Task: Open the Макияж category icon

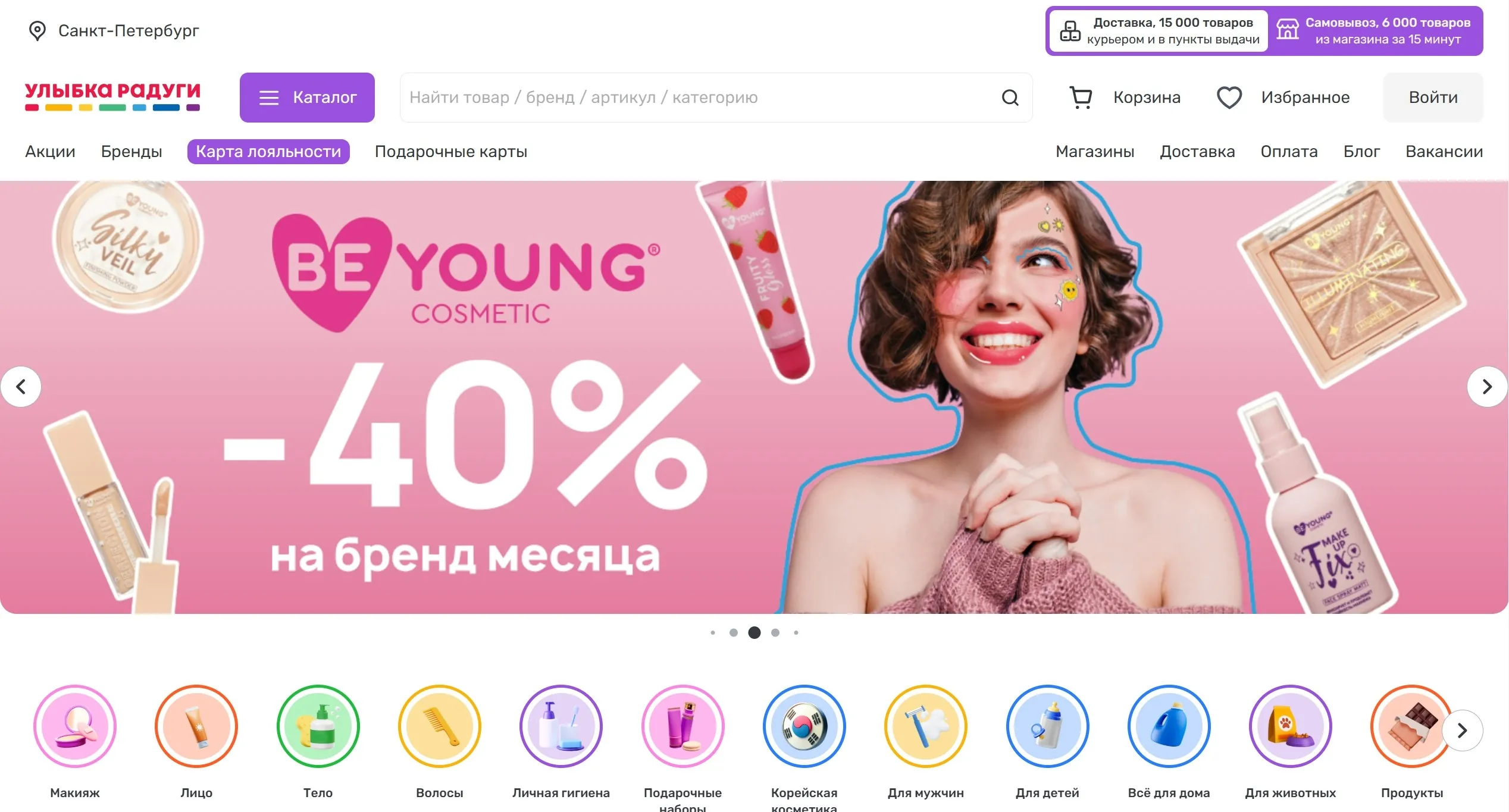Action: (75, 726)
